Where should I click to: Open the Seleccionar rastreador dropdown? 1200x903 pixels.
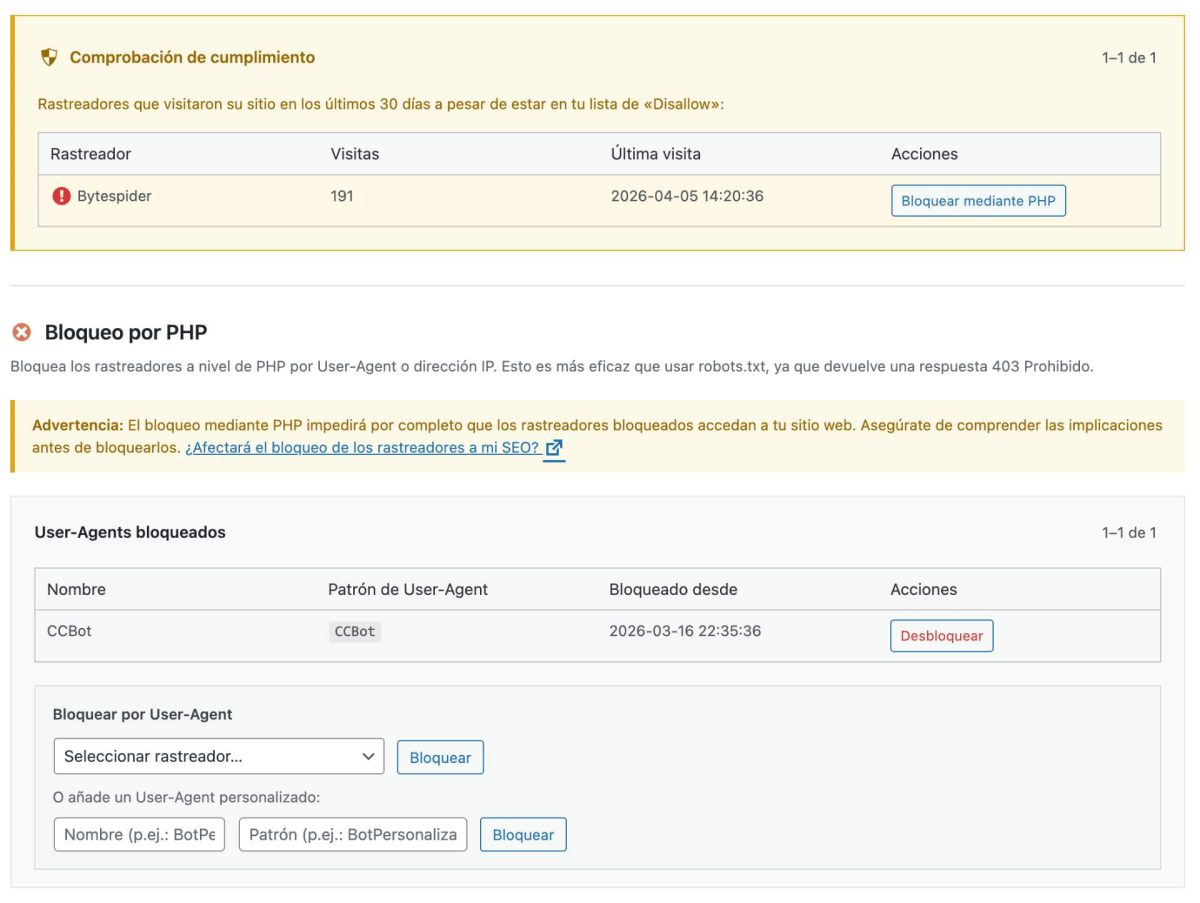(x=219, y=756)
